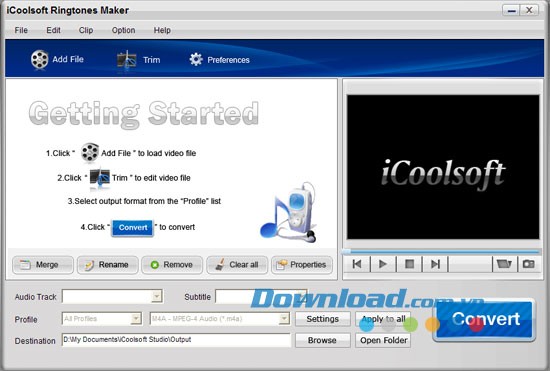Open the File menu
The height and width of the screenshot is (371, 550).
tap(21, 30)
